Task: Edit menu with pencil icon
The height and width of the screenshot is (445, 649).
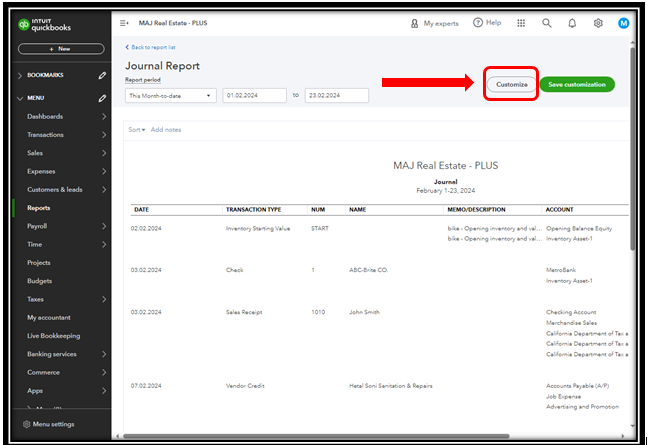Action: [x=102, y=98]
